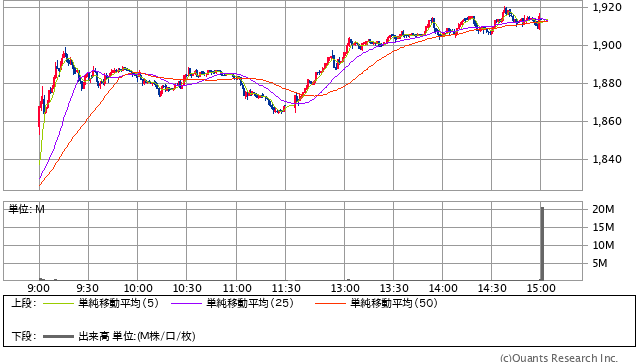This screenshot has height=362, width=638.
Task: Click the 9:30 time axis label
Action: pos(88,288)
